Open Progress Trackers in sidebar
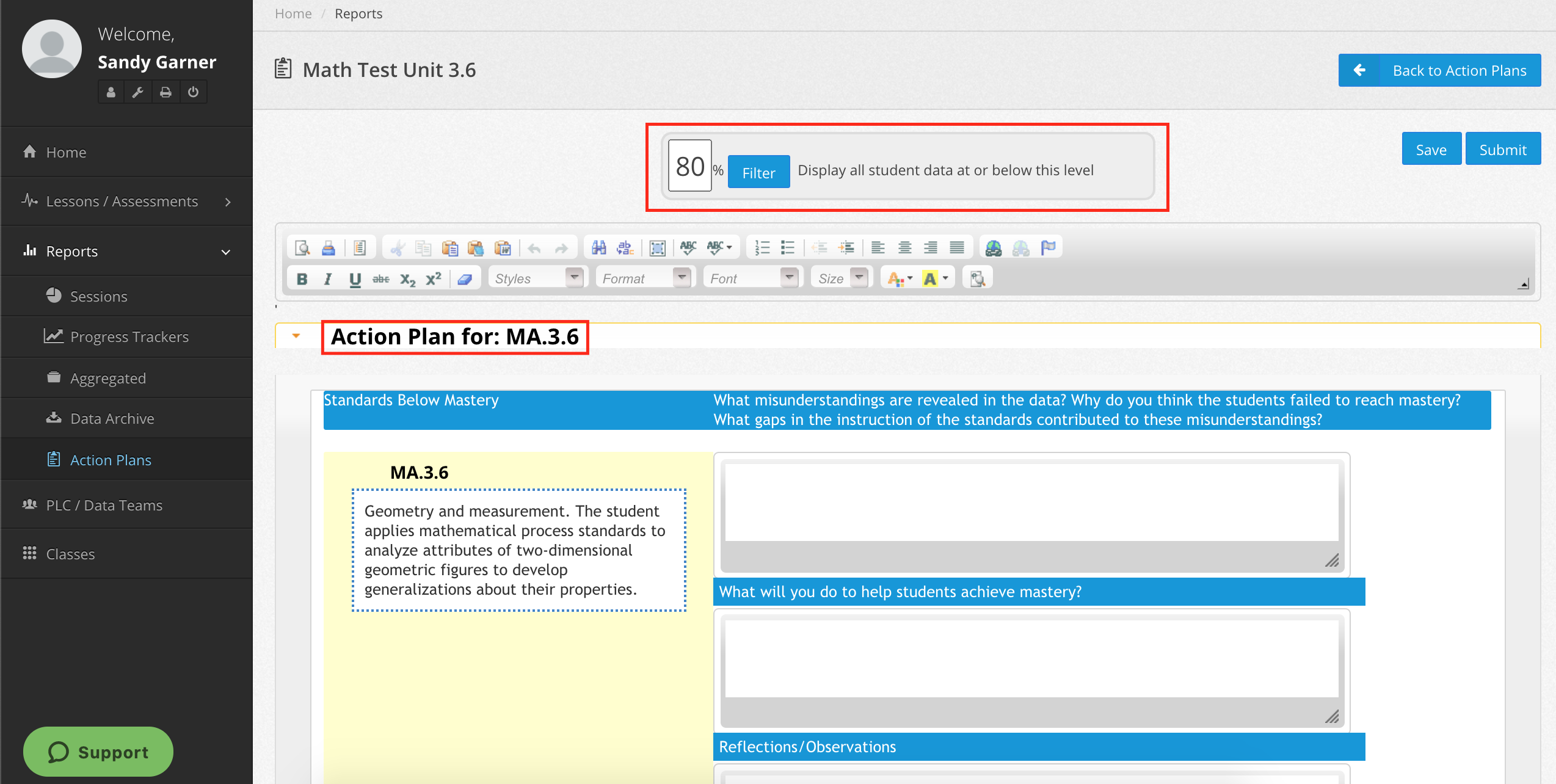This screenshot has height=784, width=1556. click(x=129, y=337)
